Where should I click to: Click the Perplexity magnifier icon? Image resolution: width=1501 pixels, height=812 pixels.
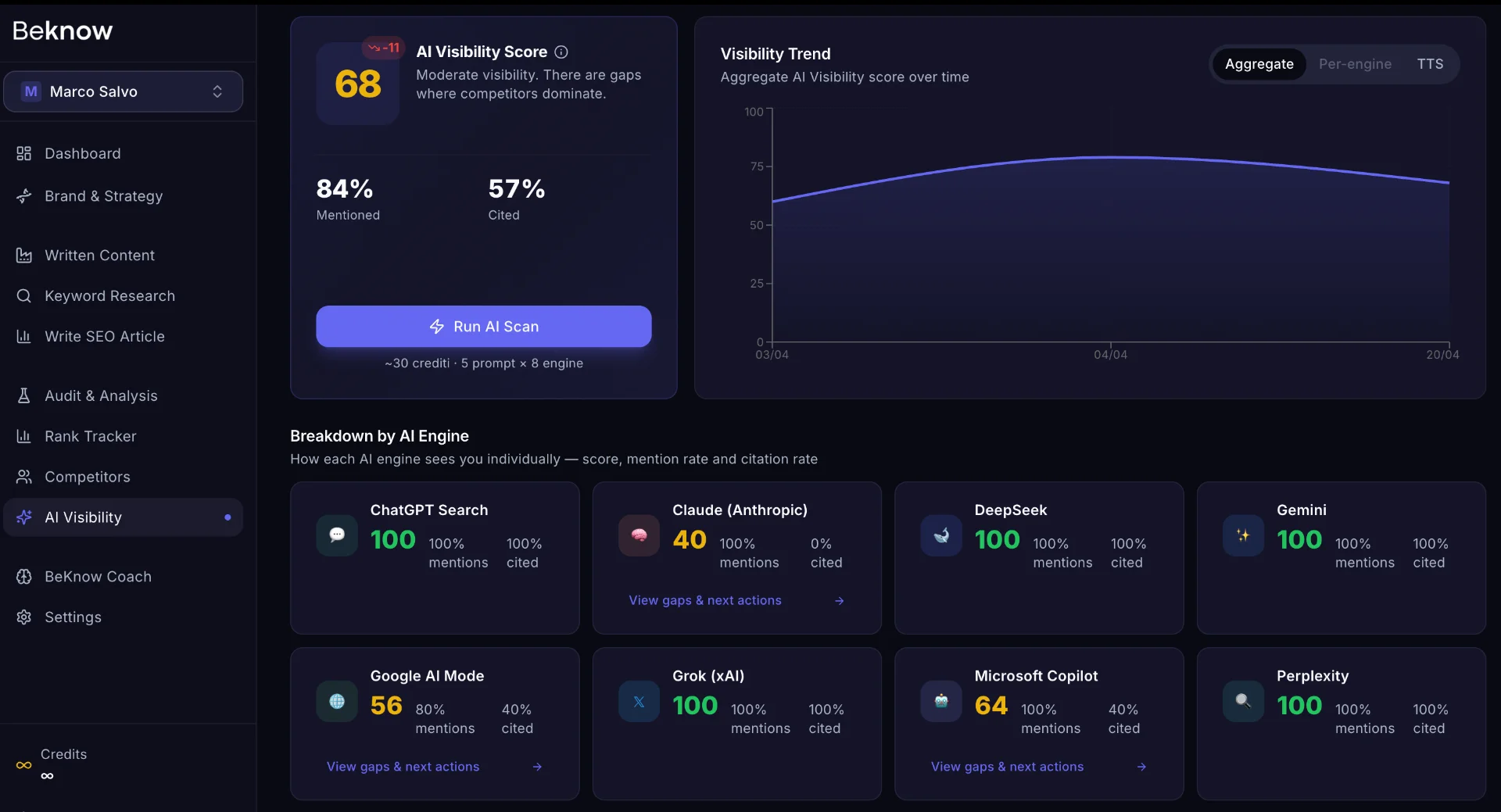tap(1243, 701)
